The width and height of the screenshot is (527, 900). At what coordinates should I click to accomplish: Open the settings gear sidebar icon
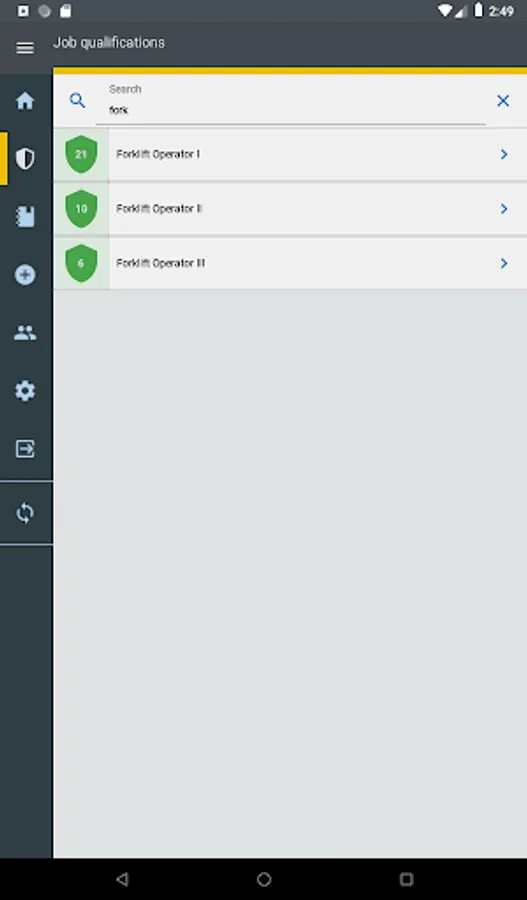point(25,391)
